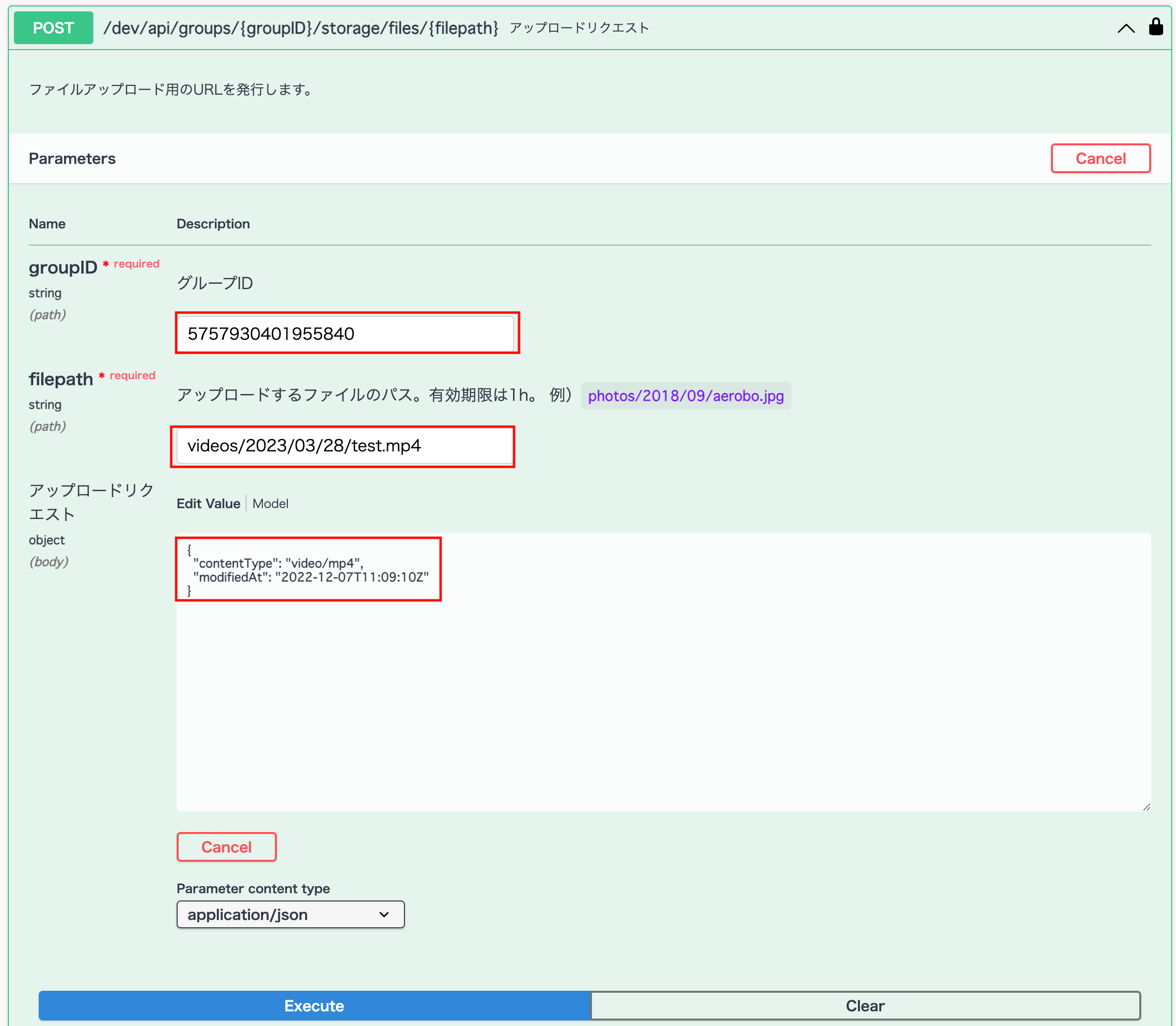Click the groupID input field
The height and width of the screenshot is (1026, 1176).
tap(345, 334)
